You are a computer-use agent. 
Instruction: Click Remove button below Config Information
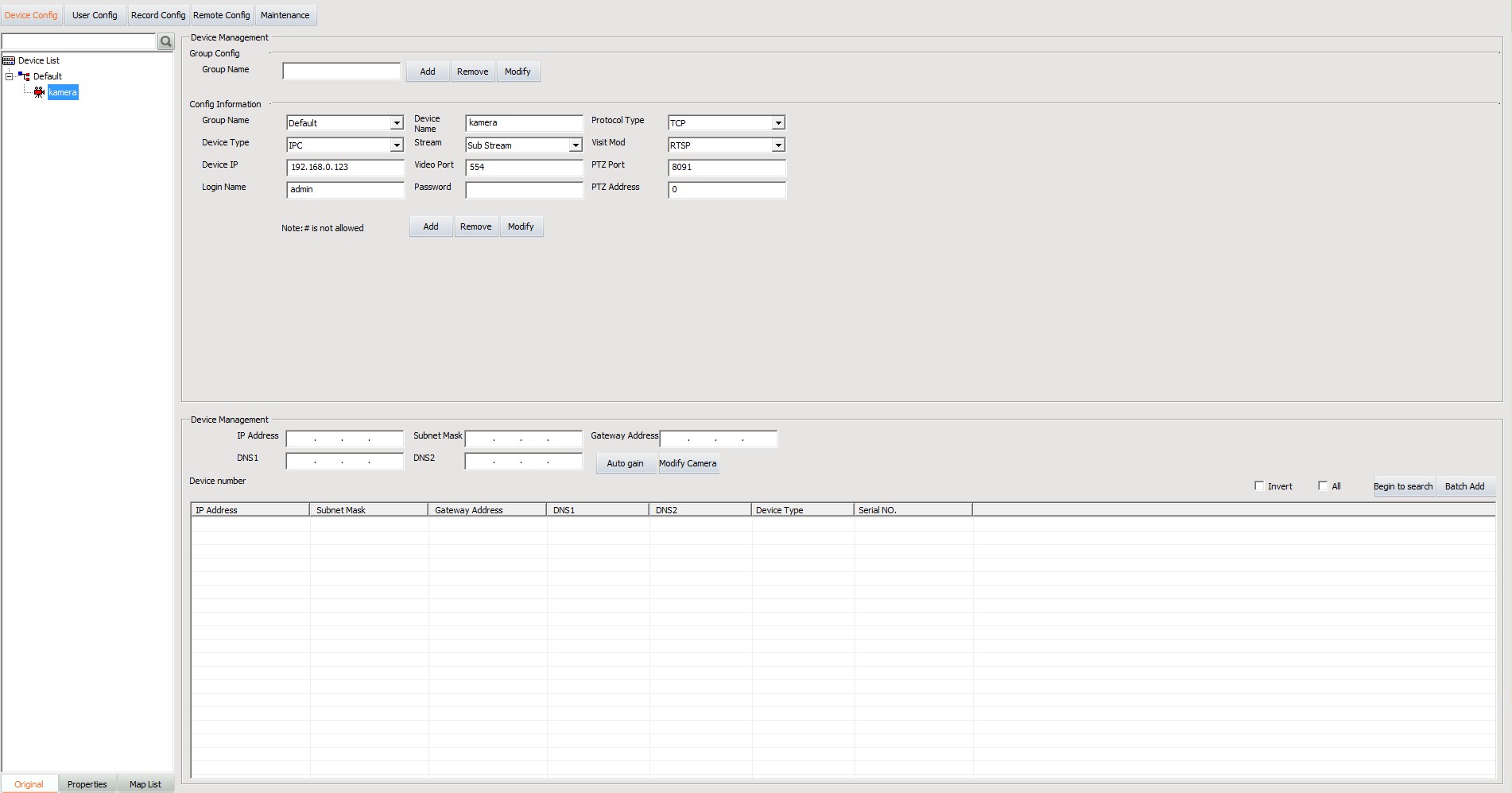pyautogui.click(x=476, y=226)
